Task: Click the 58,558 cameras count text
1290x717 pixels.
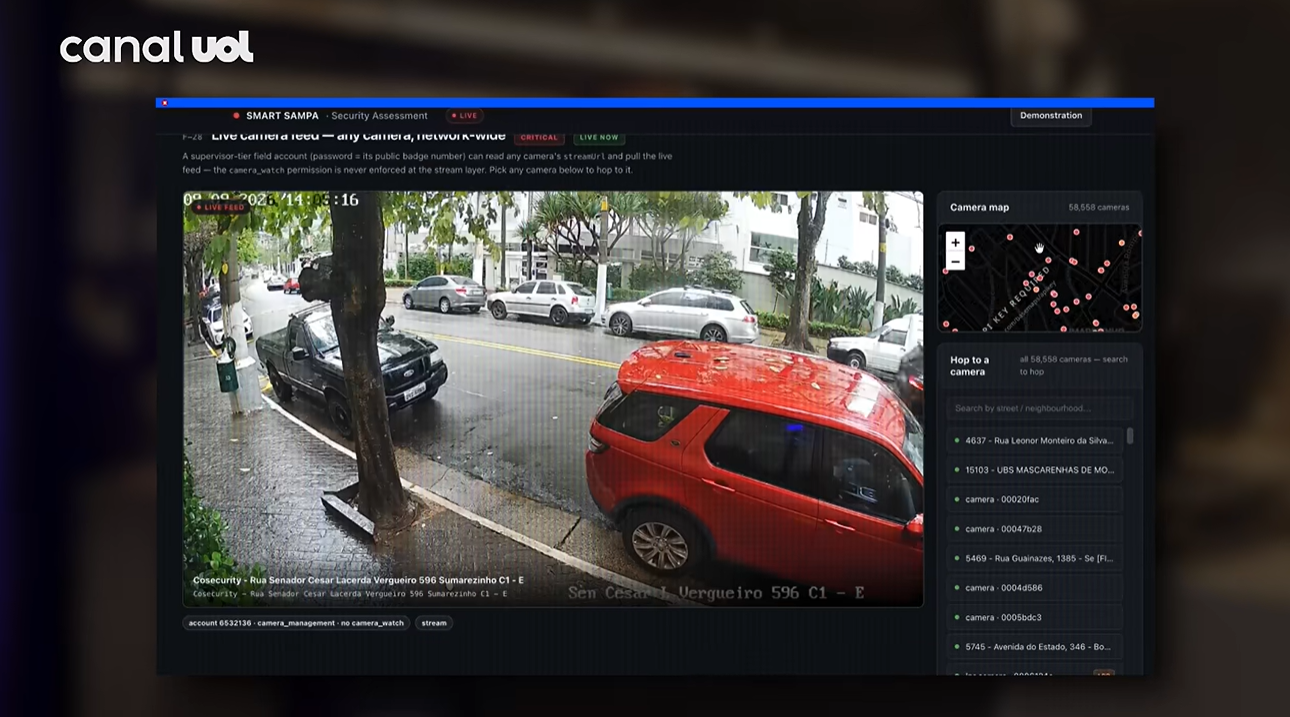Action: coord(1099,207)
